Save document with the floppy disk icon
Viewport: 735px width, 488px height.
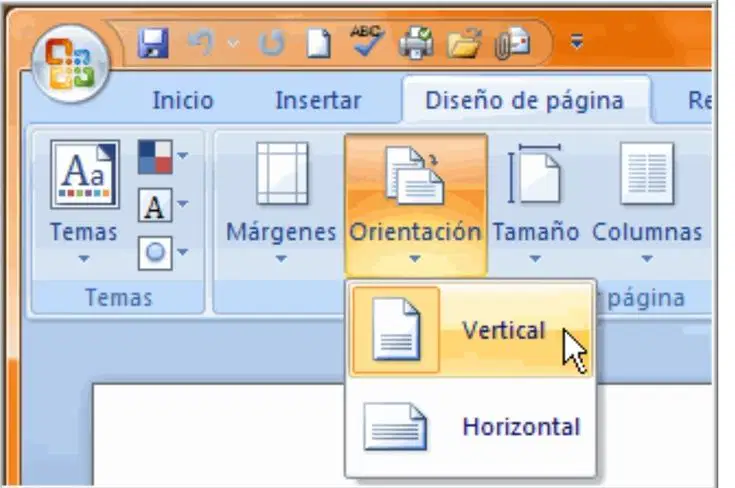(153, 44)
